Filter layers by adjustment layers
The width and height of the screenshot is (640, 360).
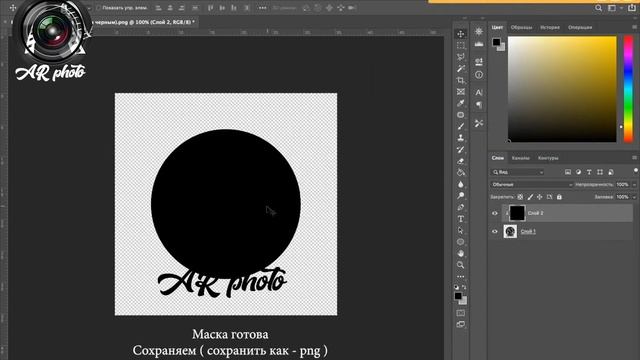point(578,172)
